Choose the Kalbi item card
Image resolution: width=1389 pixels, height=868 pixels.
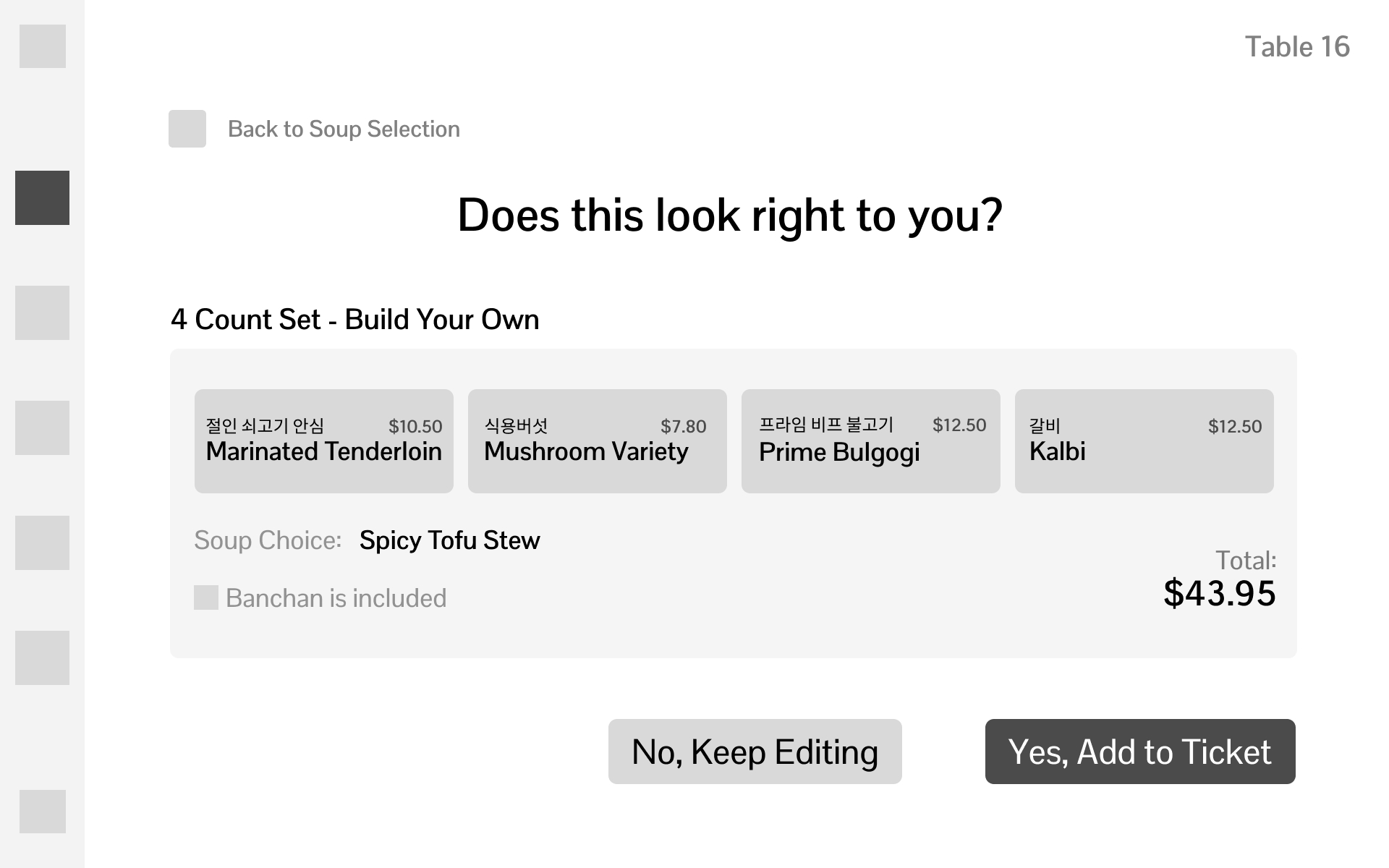coord(1144,441)
